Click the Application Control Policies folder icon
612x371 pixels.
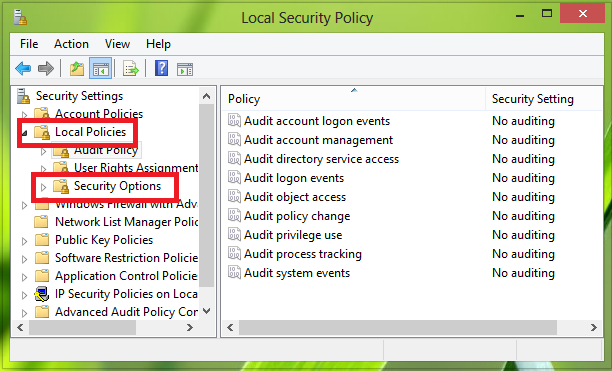point(41,276)
